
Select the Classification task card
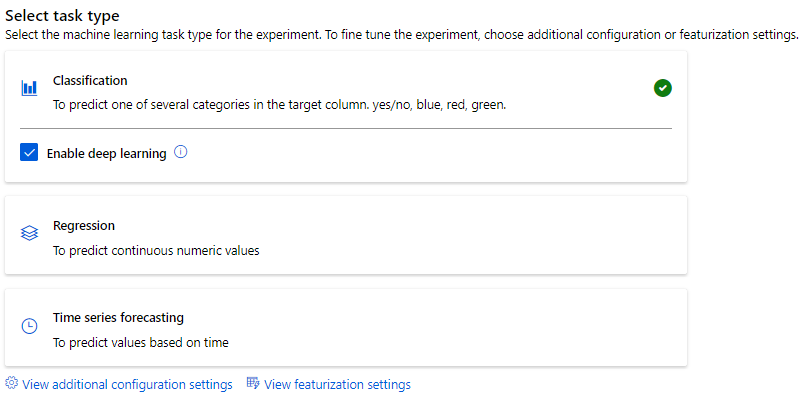coord(400,90)
